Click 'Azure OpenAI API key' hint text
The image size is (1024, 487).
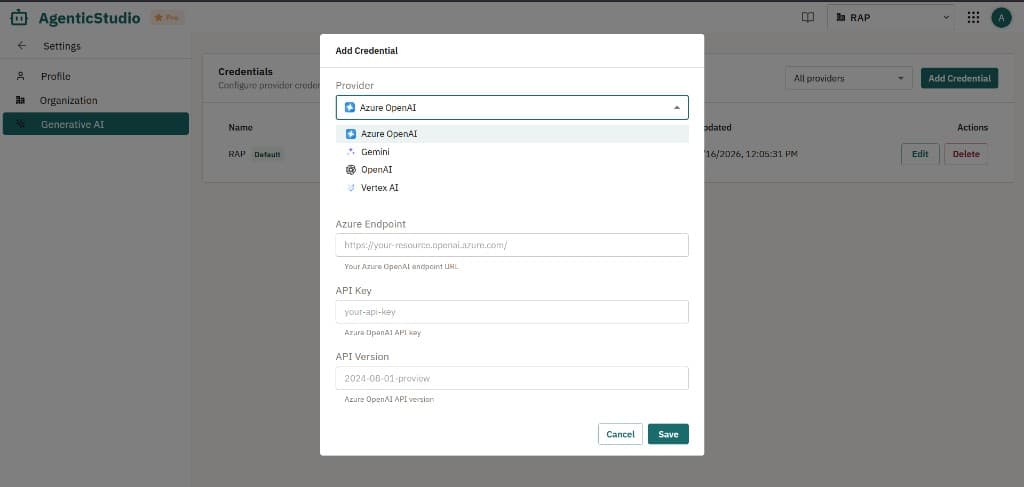point(383,332)
